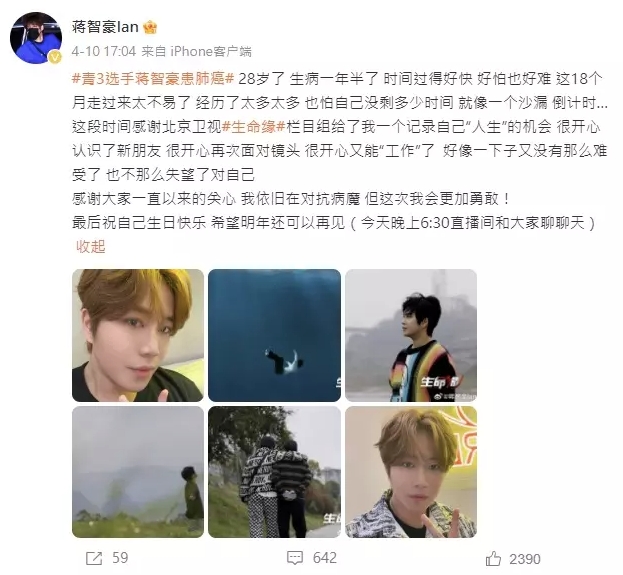Click the yellow verified V badge

(55, 58)
